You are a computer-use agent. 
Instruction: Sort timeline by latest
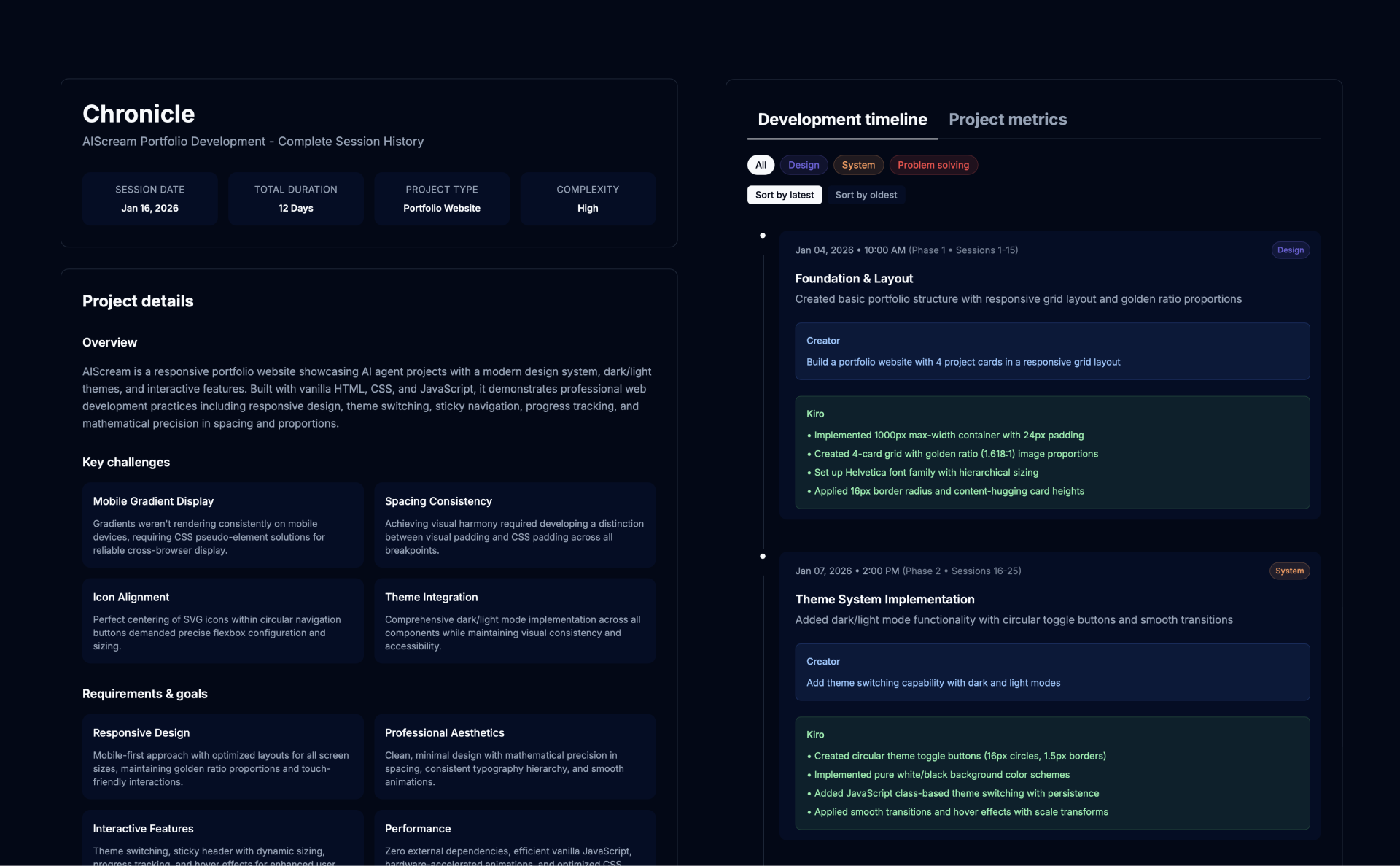point(784,195)
